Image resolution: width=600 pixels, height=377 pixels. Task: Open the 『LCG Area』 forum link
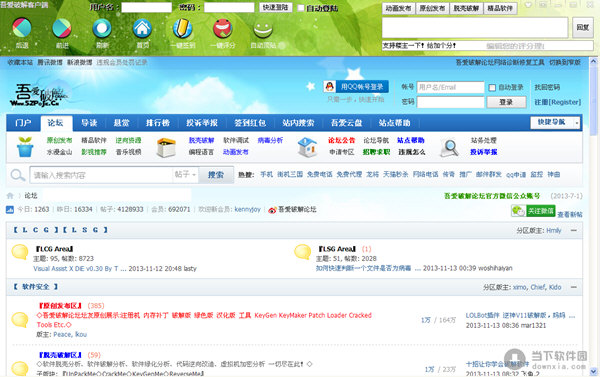tap(54, 249)
